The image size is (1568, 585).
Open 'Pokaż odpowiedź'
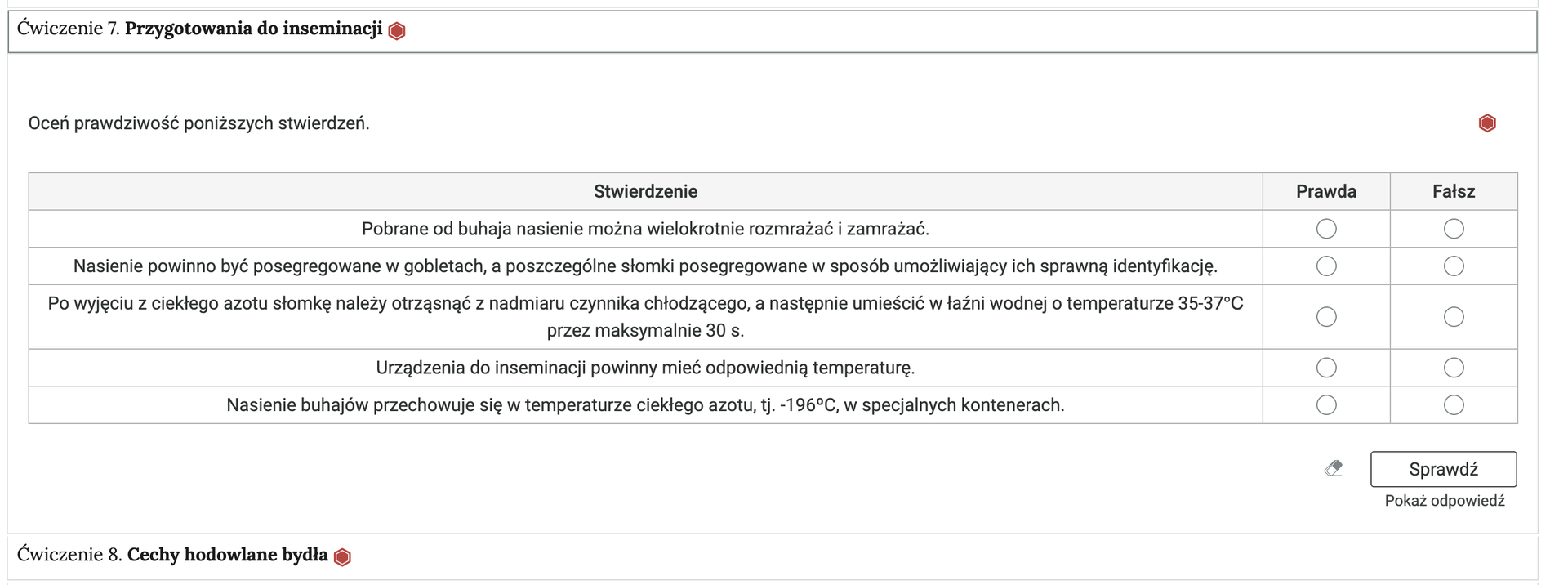(1444, 500)
